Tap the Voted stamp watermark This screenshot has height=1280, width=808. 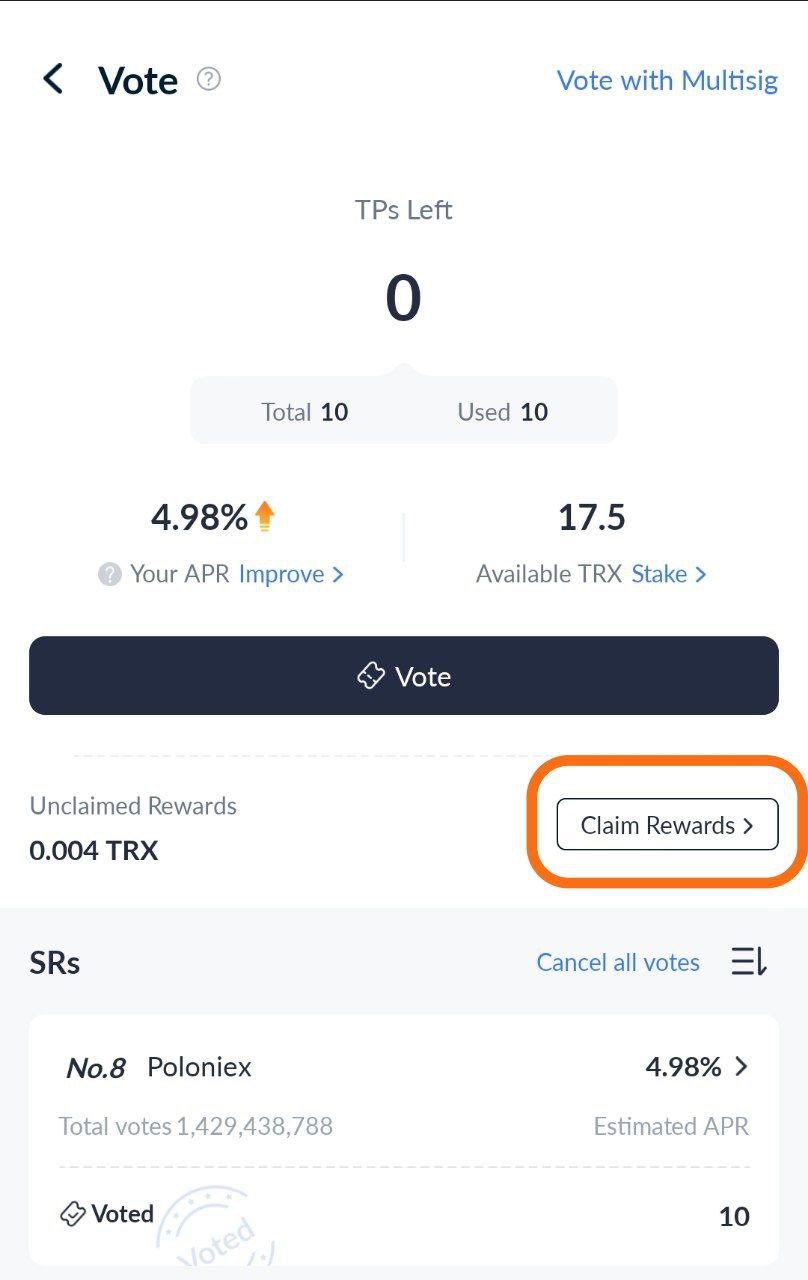coord(213,1228)
